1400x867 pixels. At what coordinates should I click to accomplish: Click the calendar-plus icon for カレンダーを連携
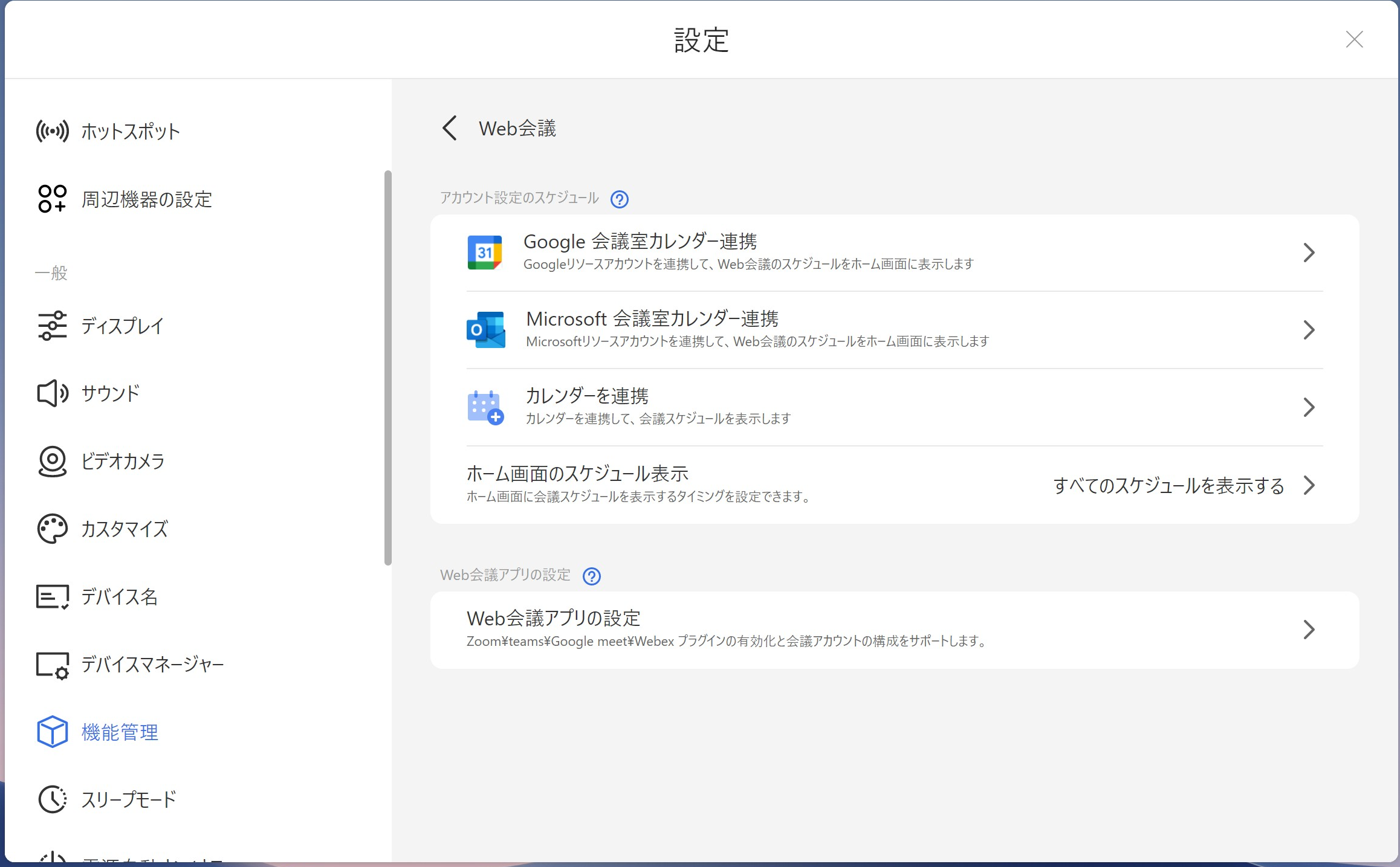[485, 407]
